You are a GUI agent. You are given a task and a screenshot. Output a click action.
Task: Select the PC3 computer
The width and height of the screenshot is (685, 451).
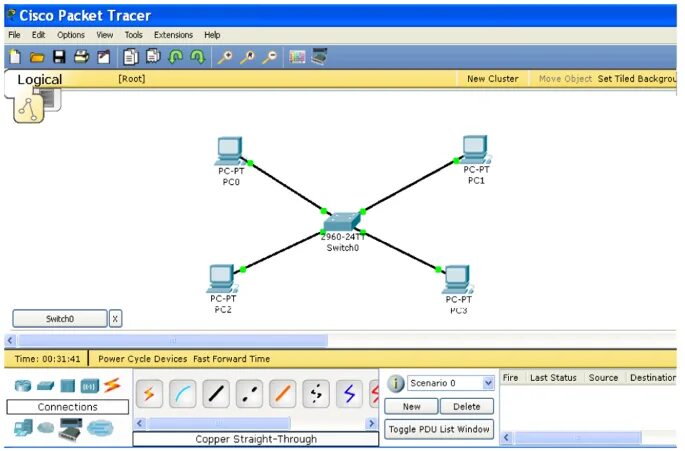[457, 280]
